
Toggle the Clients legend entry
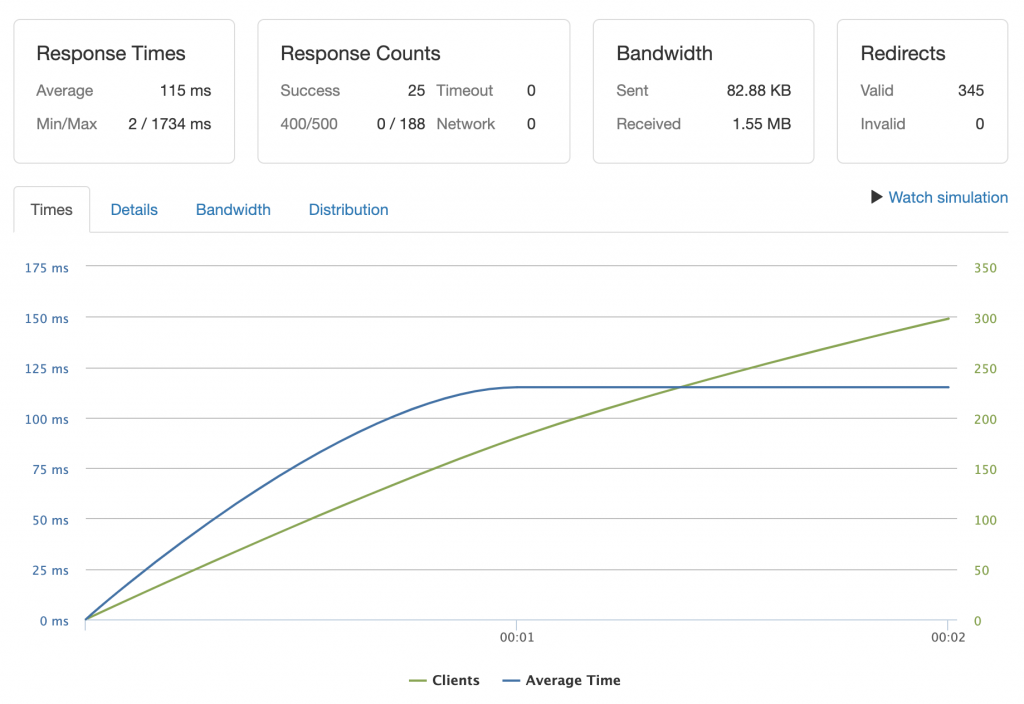tap(444, 680)
